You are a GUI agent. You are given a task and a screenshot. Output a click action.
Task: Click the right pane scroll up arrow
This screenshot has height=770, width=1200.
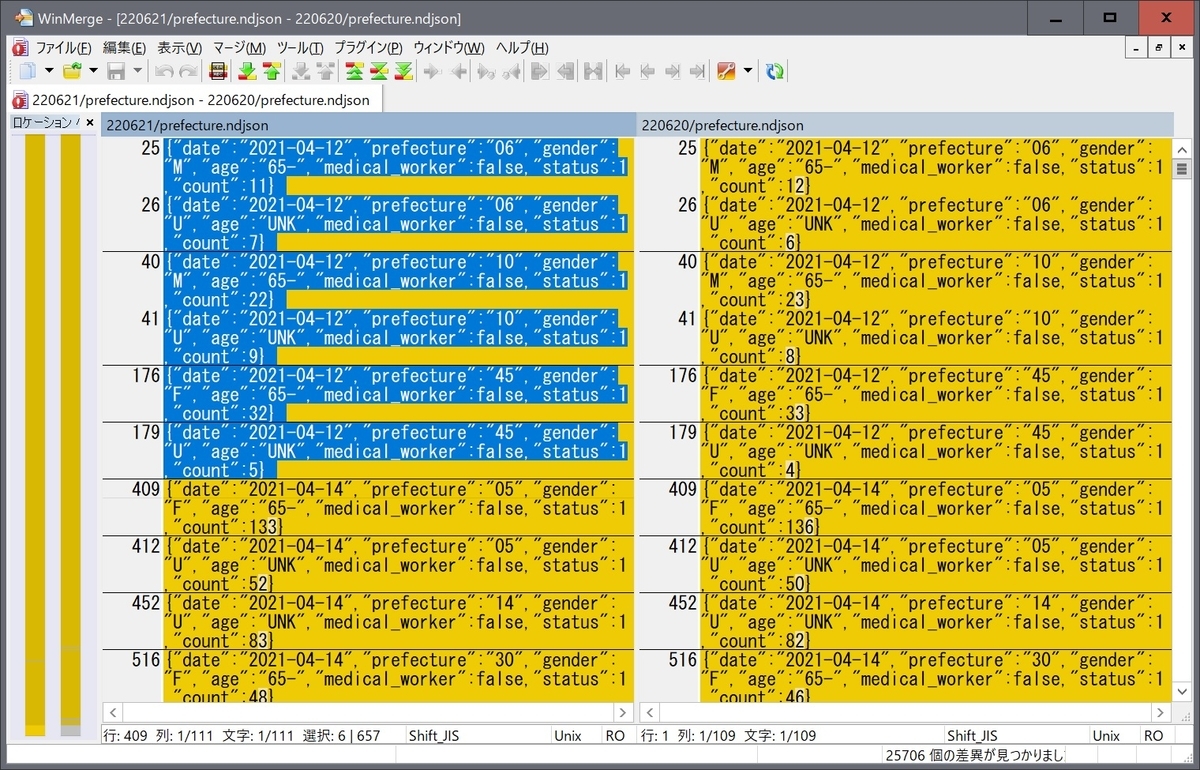click(1180, 148)
